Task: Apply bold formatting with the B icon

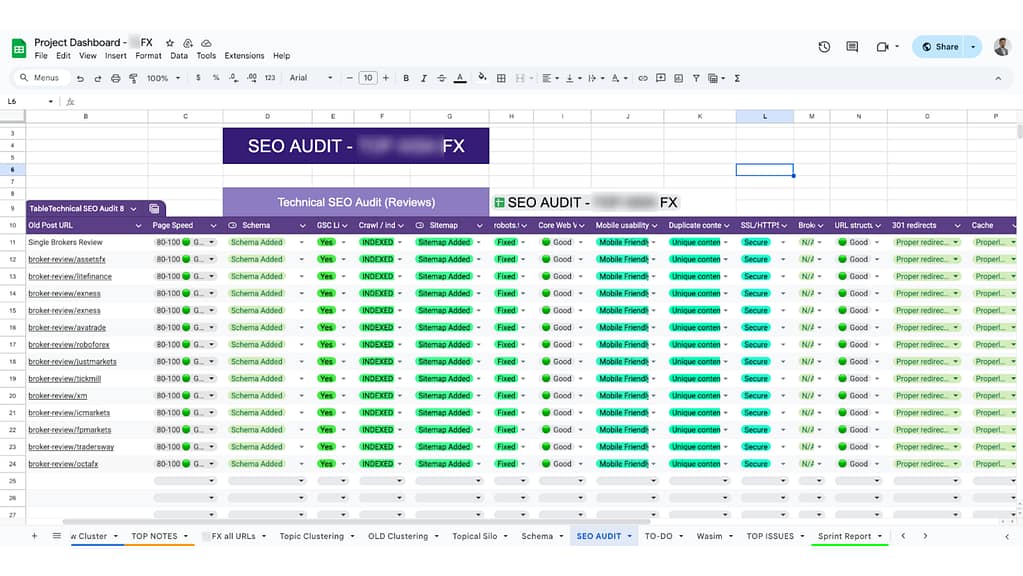Action: click(406, 78)
